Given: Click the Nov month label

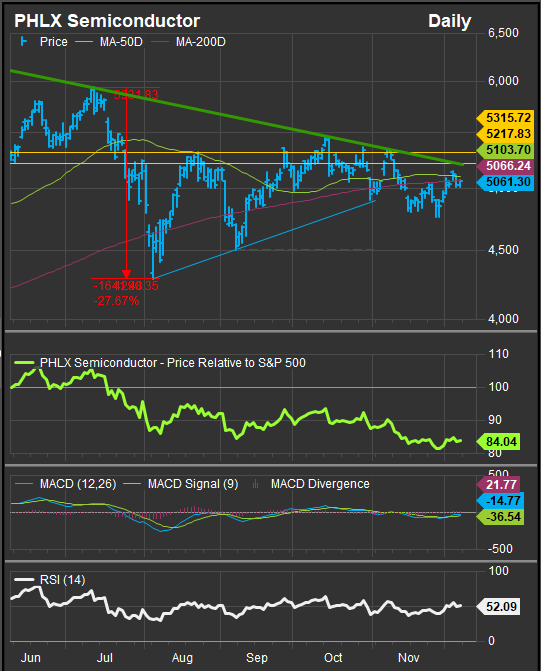Looking at the screenshot, I should [408, 657].
